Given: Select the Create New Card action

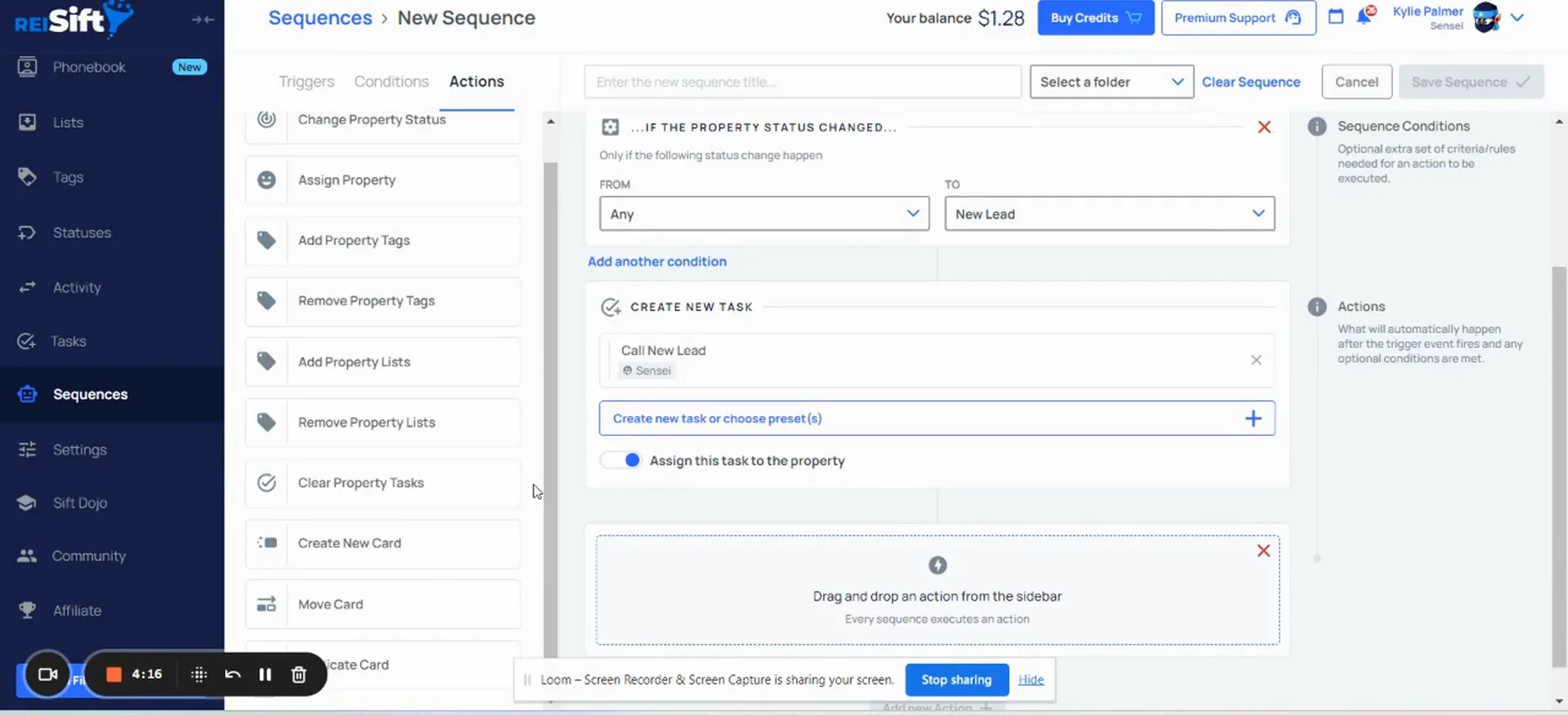Looking at the screenshot, I should click(x=383, y=544).
